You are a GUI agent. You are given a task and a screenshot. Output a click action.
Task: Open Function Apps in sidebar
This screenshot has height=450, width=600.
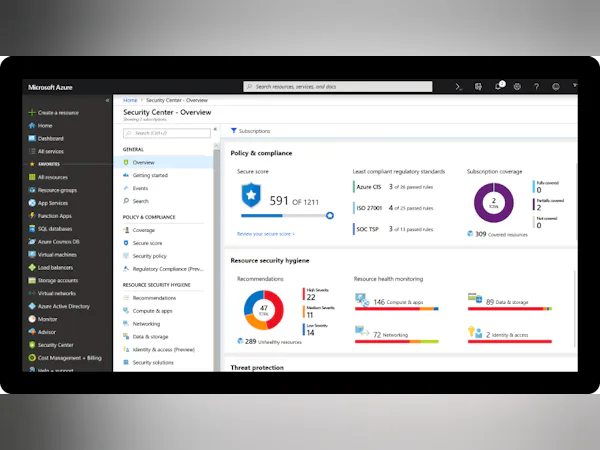pyautogui.click(x=50, y=216)
